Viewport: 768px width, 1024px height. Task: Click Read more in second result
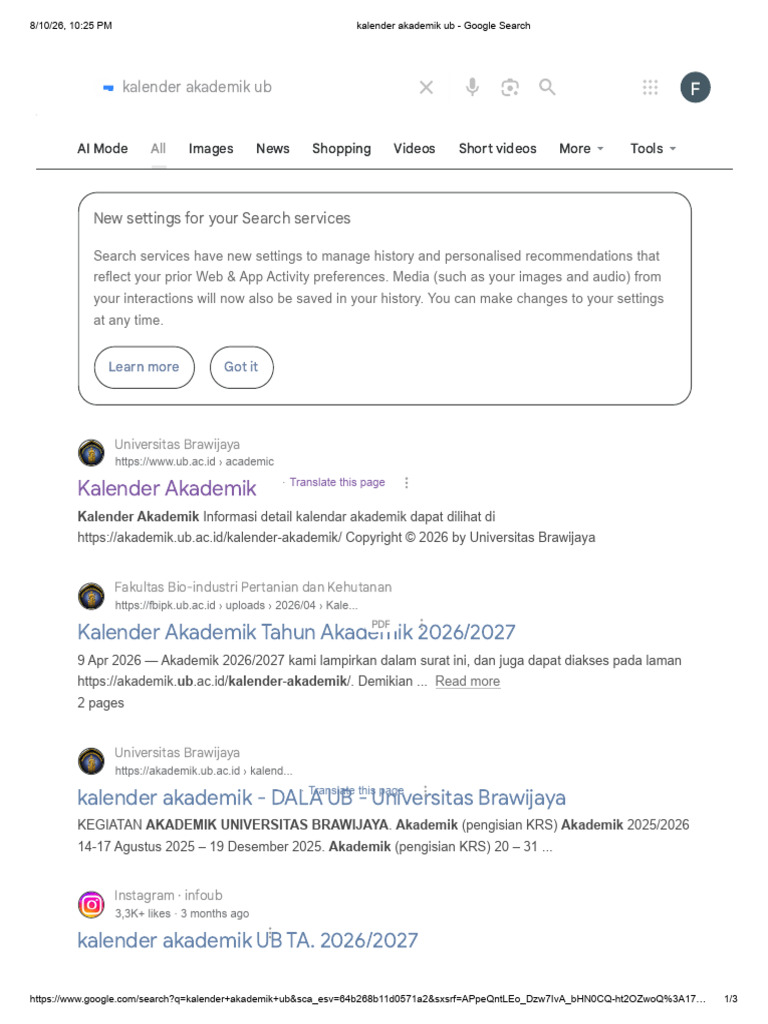point(468,681)
